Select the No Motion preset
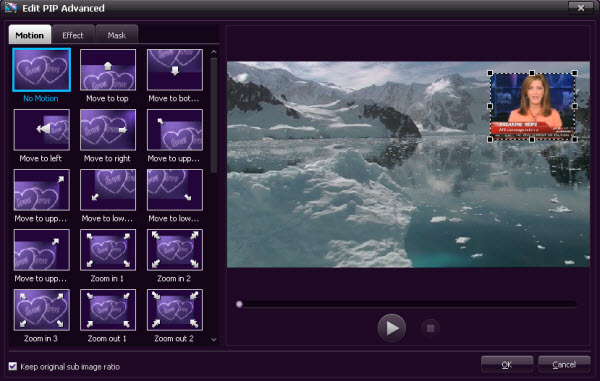Screen dimensions: 600x381 tap(41, 70)
